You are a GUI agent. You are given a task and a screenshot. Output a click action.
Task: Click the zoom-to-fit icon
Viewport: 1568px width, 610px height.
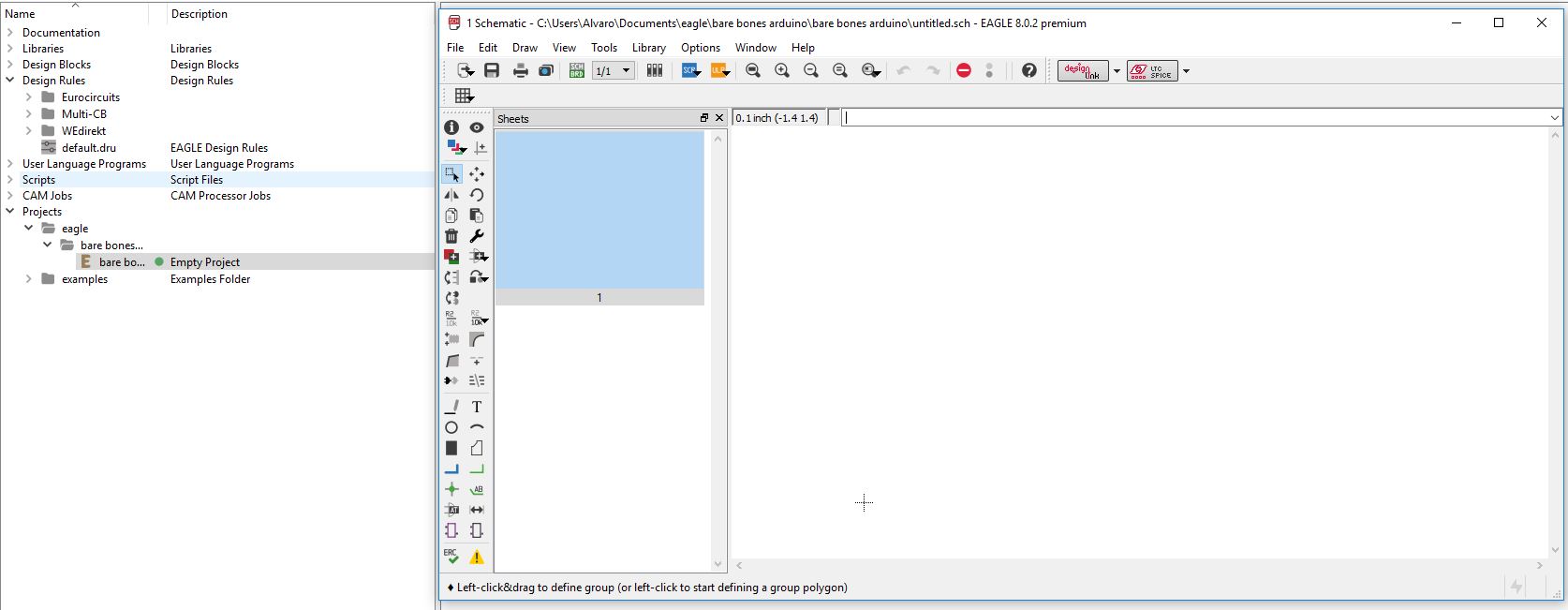[753, 70]
